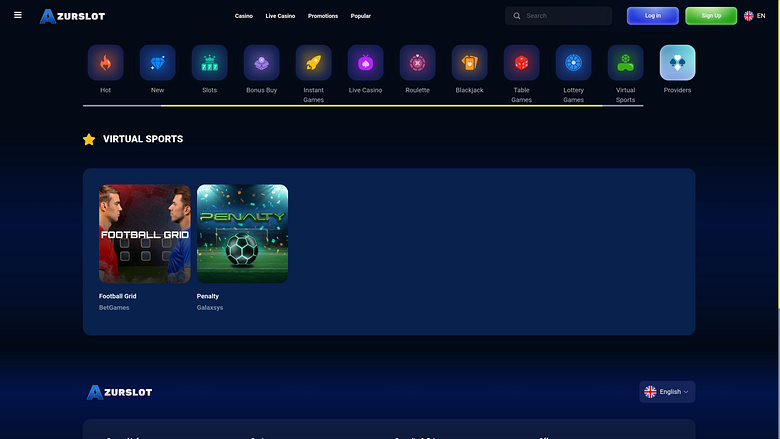
Task: Select the Bonus Buy category
Action: [262, 63]
